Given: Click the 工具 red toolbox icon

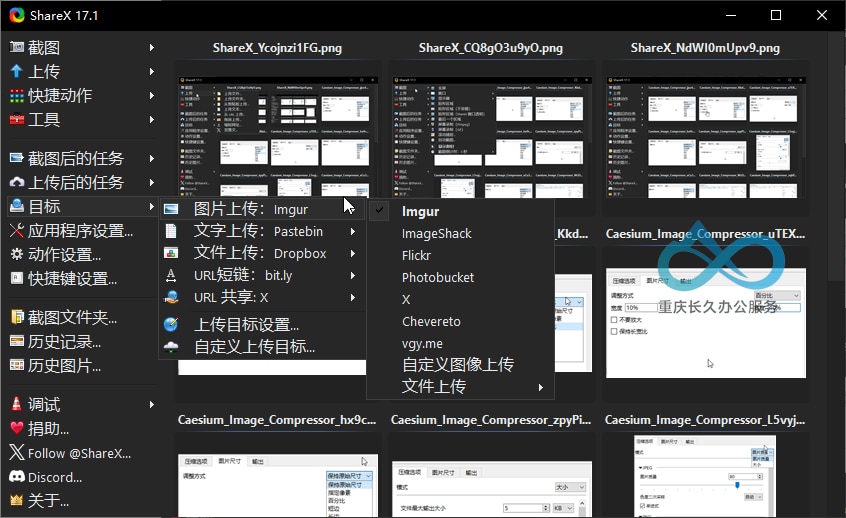Looking at the screenshot, I should point(17,119).
